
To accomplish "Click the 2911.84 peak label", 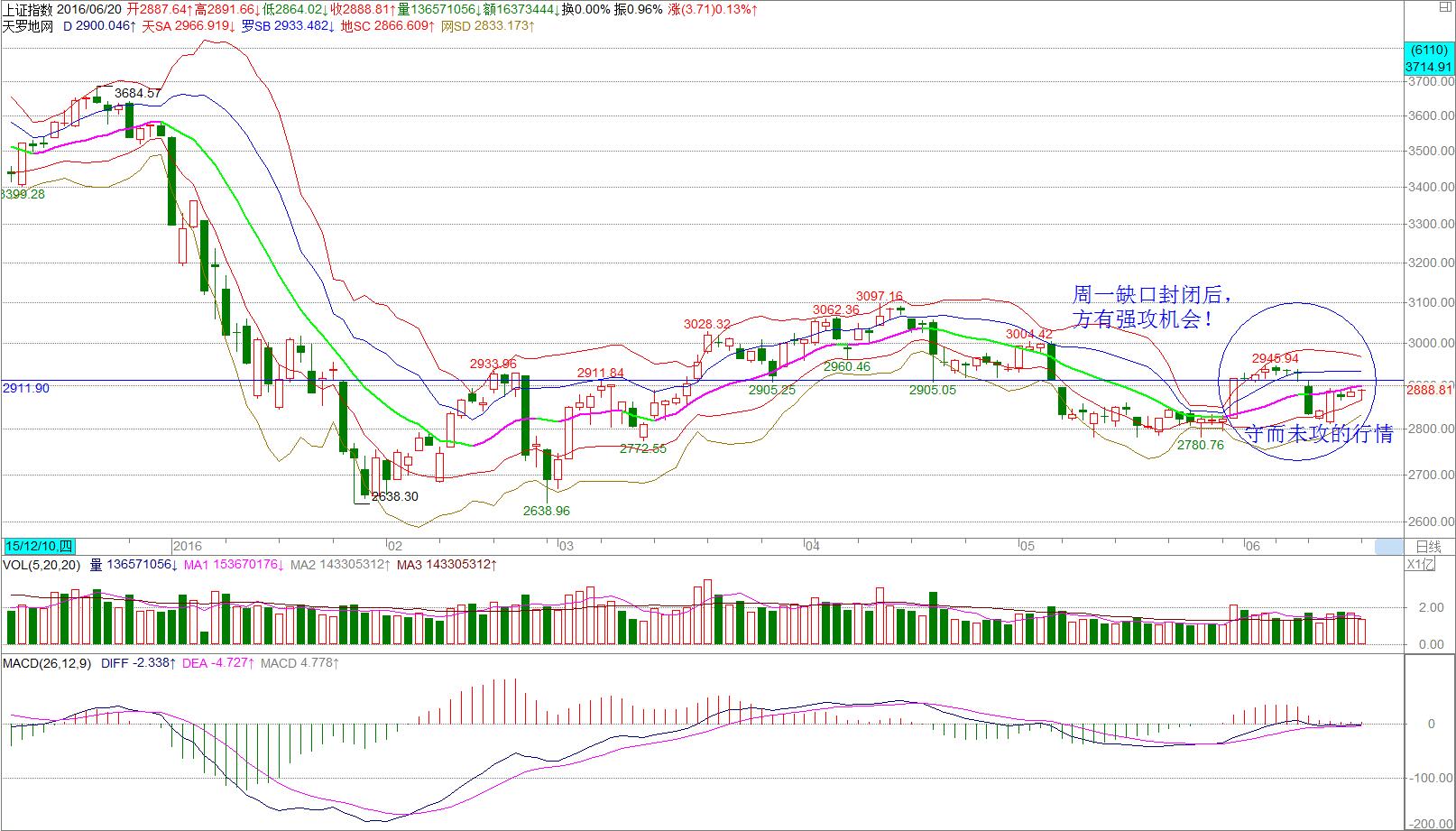I will 601,373.
